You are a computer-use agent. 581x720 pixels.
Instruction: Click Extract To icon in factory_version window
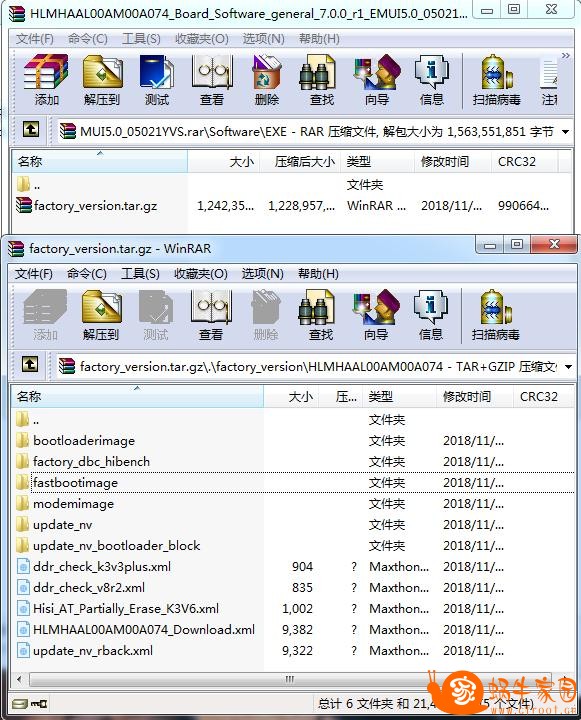pos(101,315)
